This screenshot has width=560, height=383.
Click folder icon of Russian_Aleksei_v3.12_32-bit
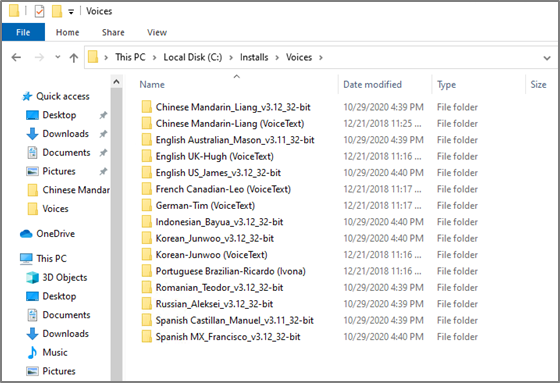coord(146,304)
